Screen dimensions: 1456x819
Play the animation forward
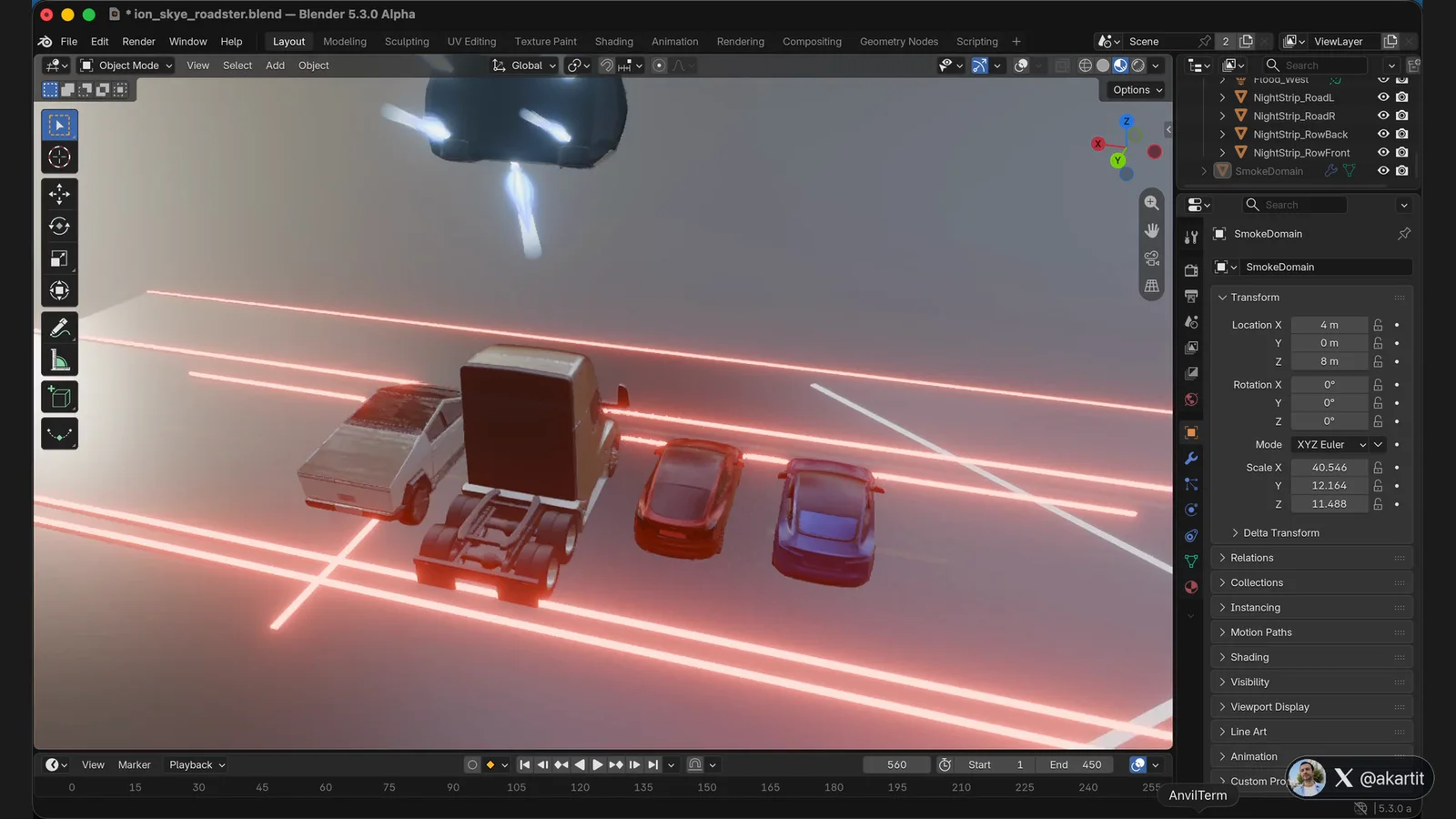(x=598, y=765)
